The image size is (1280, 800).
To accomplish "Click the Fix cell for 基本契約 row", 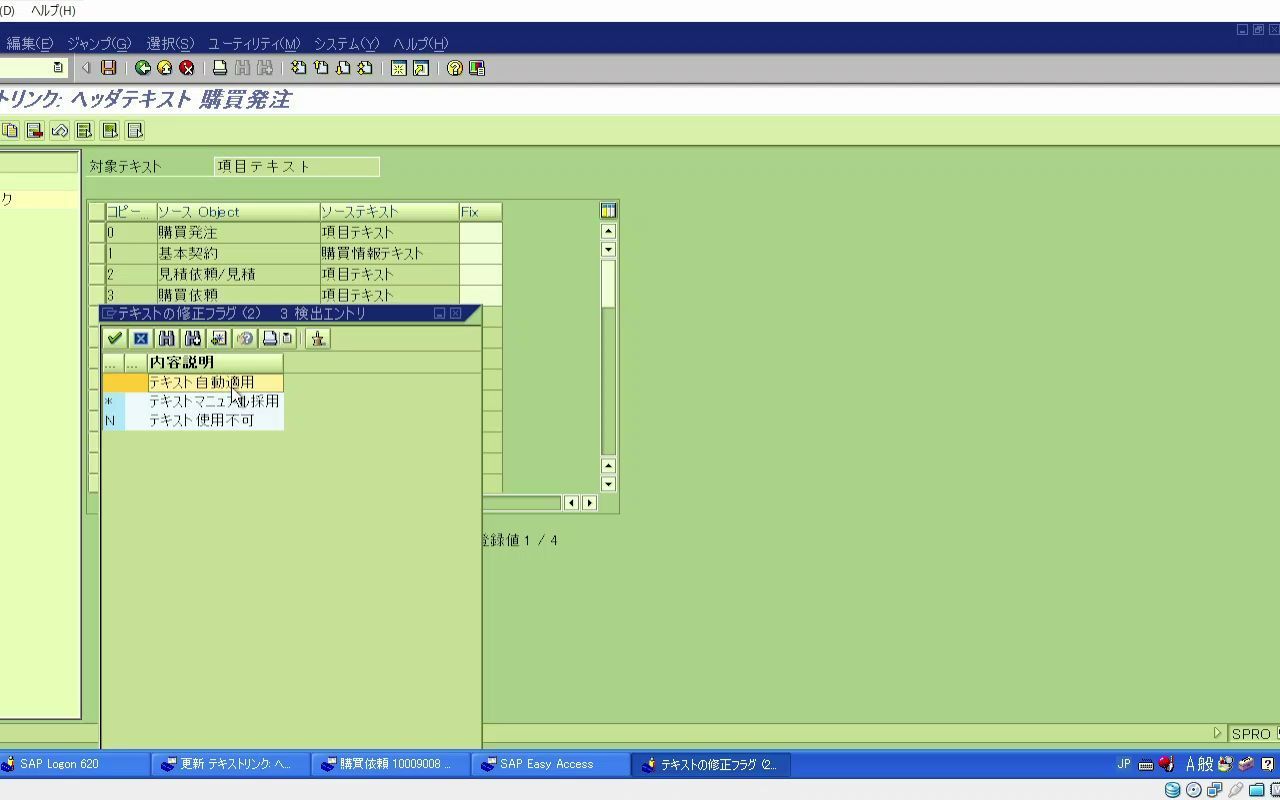I will click(481, 253).
